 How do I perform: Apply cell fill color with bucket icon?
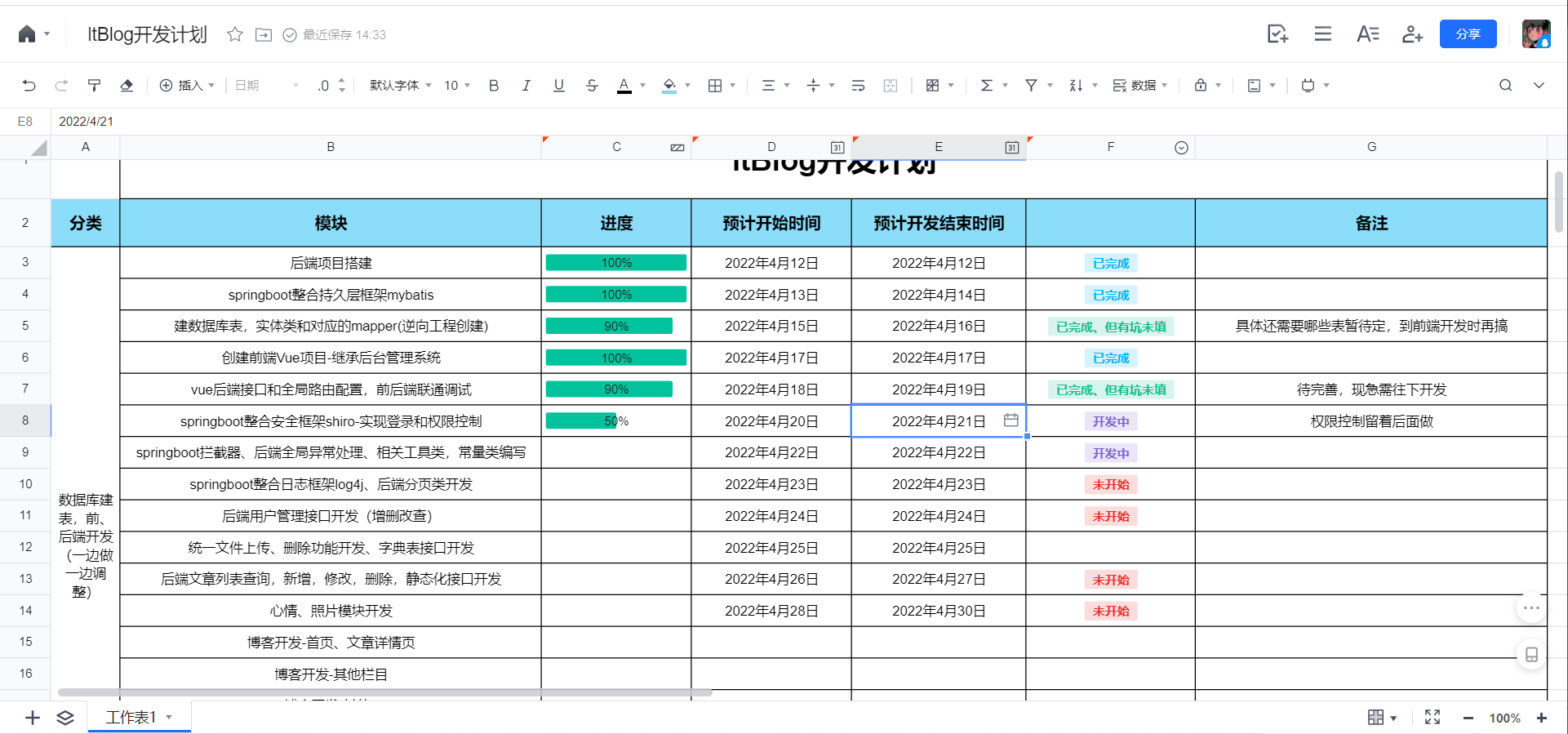(669, 85)
